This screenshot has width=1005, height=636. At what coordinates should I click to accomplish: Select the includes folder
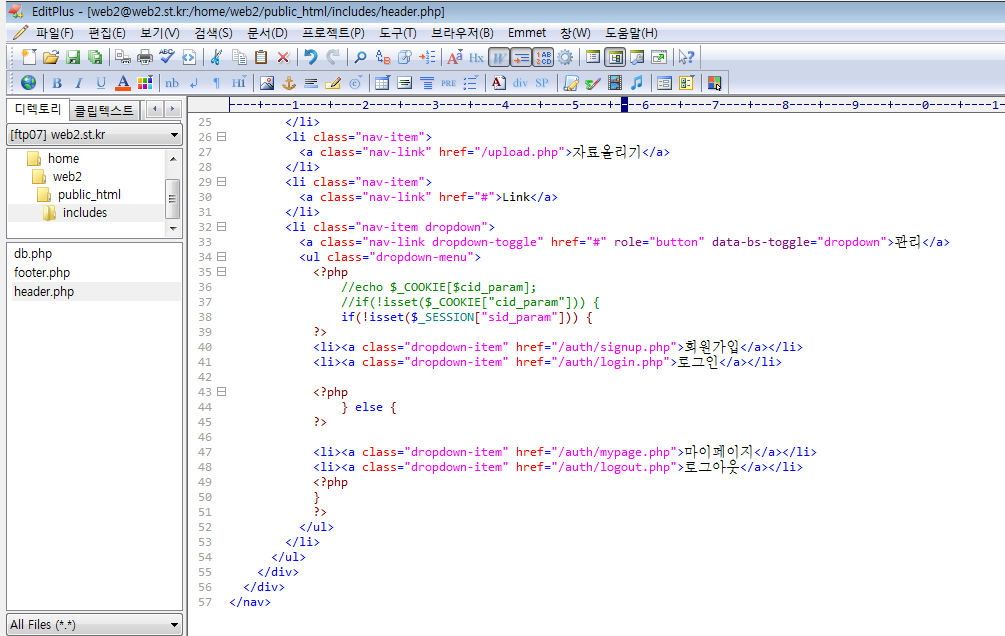tap(85, 212)
